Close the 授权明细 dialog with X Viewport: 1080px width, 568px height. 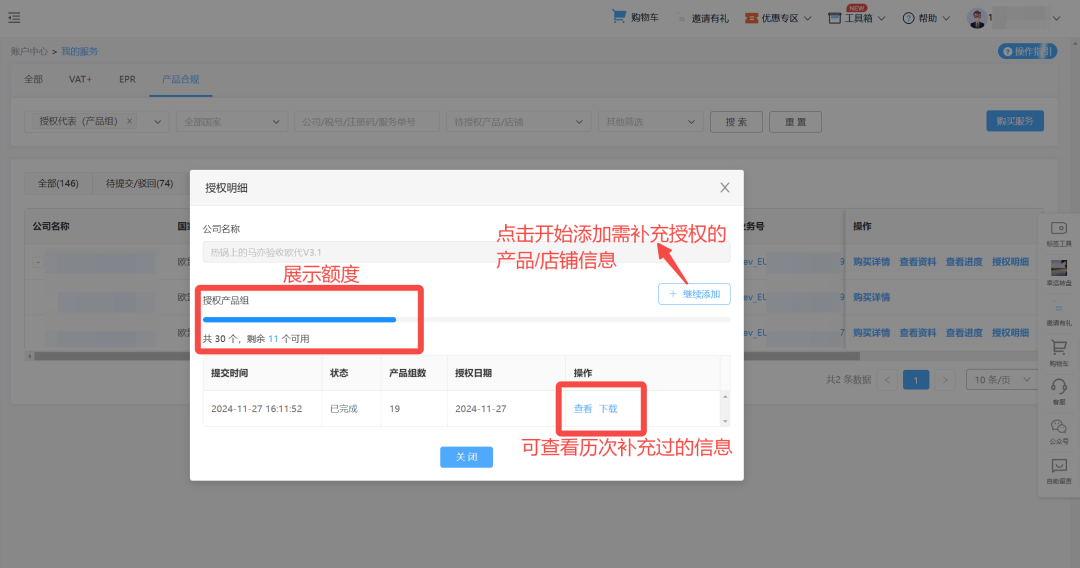(725, 187)
